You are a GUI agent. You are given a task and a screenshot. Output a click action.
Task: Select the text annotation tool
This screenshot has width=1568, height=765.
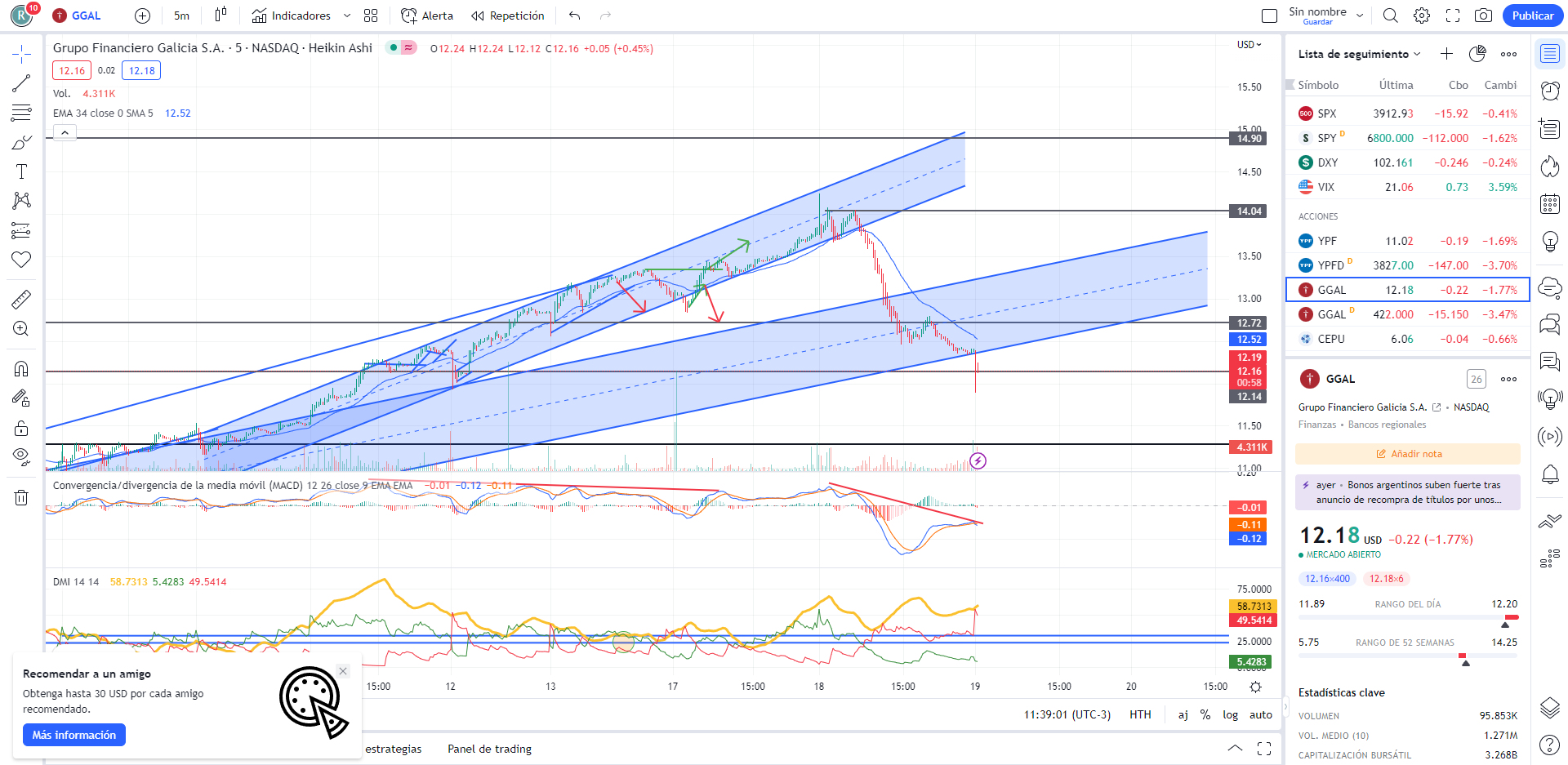21,171
